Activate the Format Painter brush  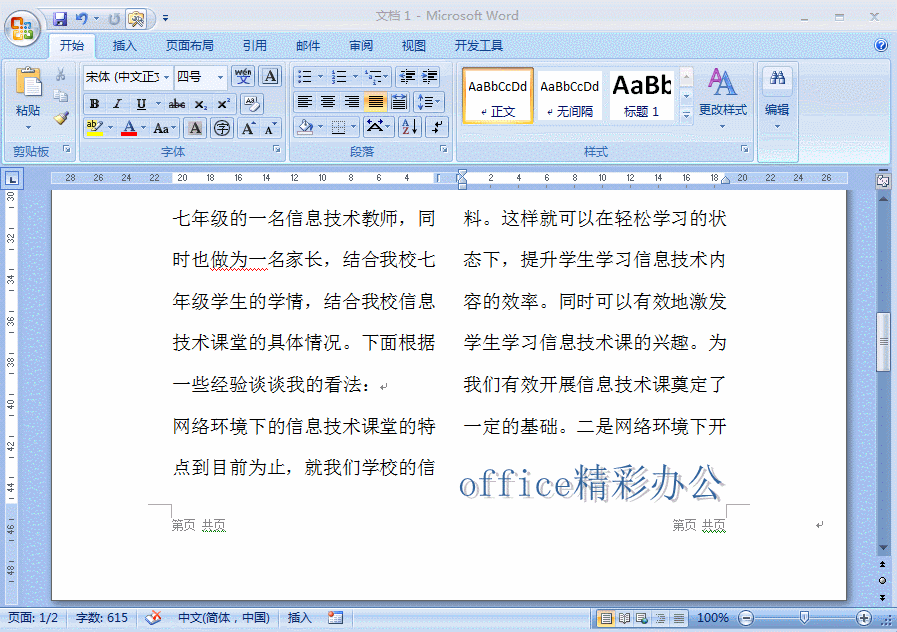coord(61,117)
